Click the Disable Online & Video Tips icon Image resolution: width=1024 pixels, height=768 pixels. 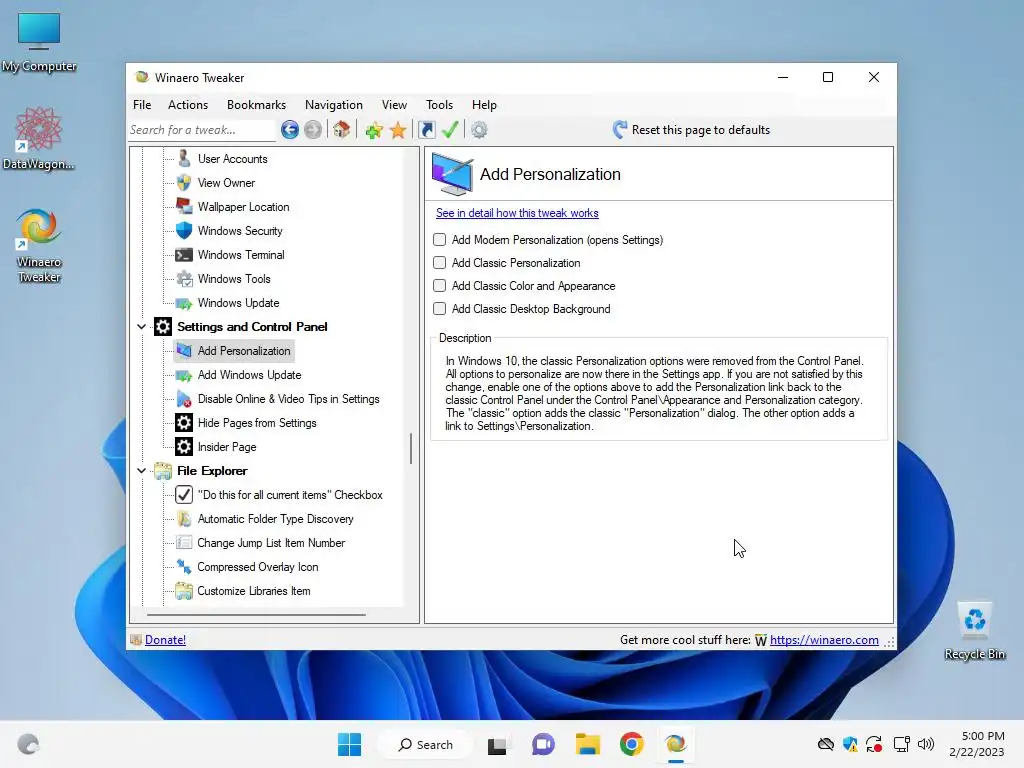(184, 399)
